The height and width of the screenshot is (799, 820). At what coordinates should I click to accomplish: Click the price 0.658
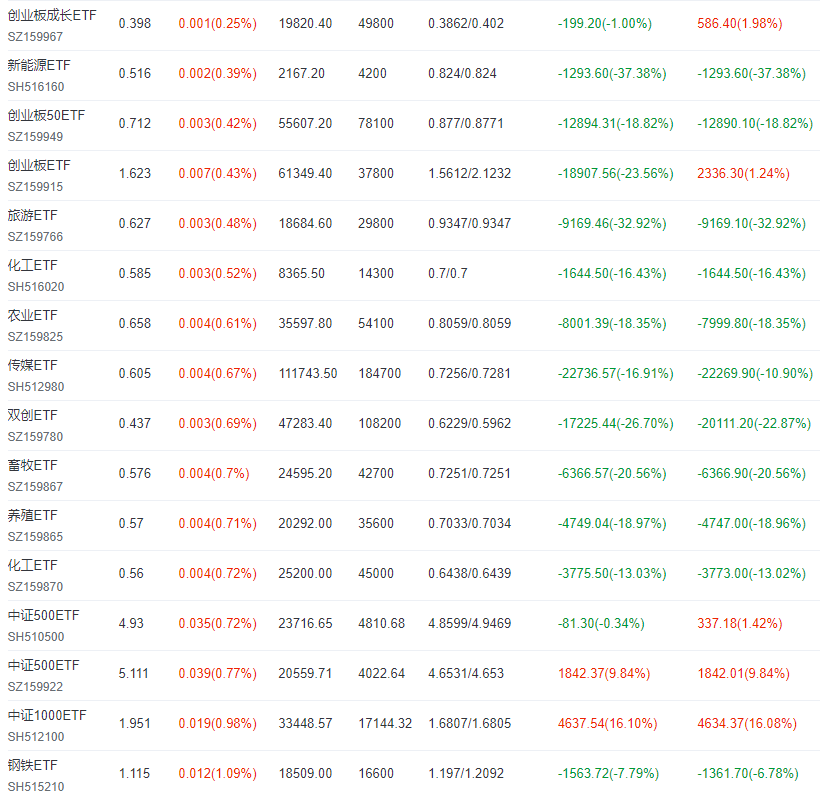[134, 324]
